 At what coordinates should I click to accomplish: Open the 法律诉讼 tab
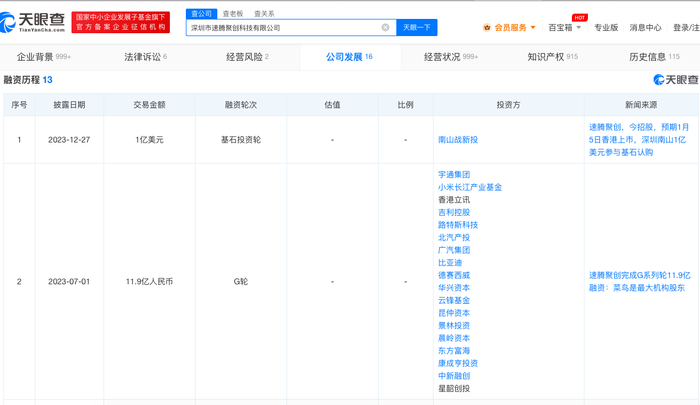point(146,57)
